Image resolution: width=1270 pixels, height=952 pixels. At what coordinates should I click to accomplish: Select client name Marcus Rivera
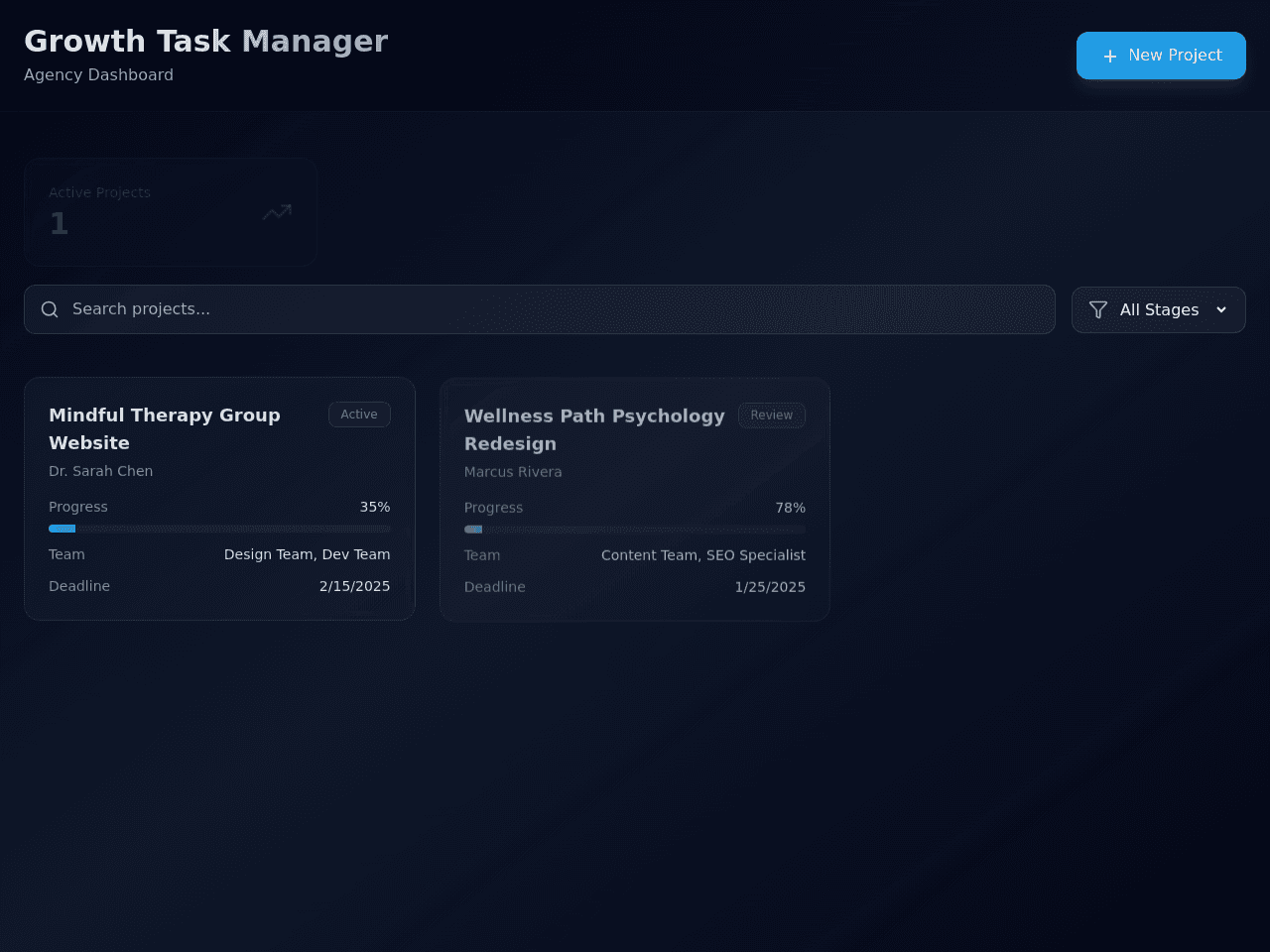(x=513, y=472)
